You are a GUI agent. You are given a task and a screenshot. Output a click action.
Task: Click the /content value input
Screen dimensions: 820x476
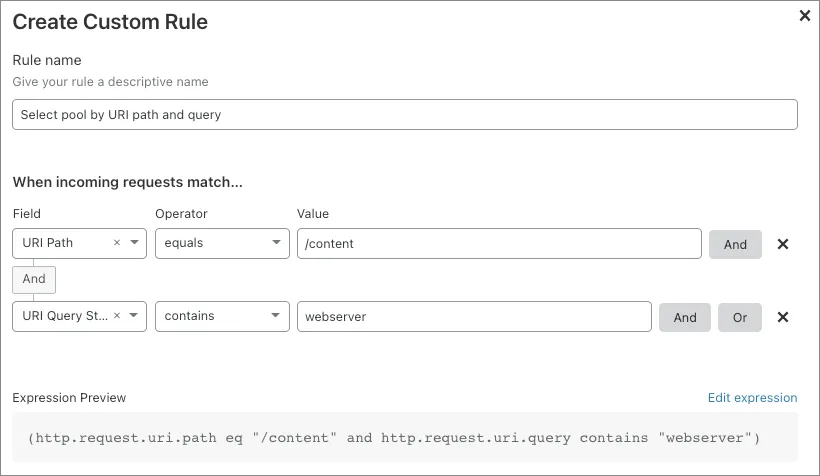click(x=499, y=243)
